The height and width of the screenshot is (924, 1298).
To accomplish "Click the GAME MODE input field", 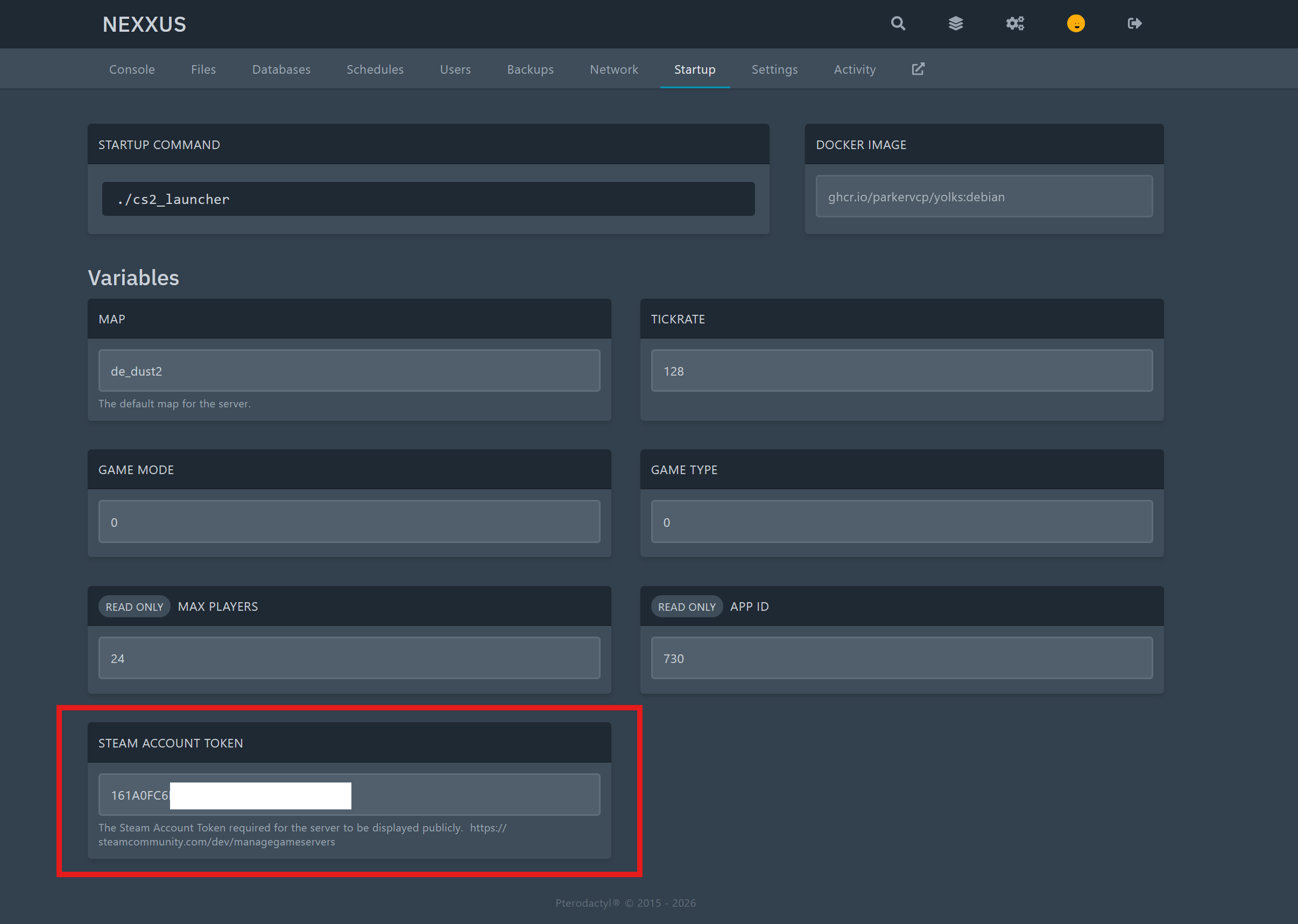I will click(x=349, y=521).
